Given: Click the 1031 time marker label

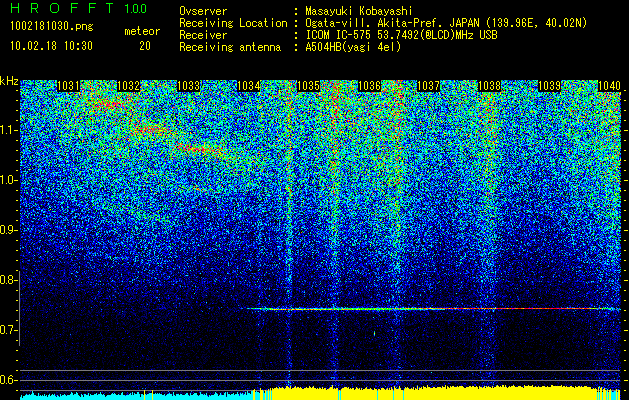Looking at the screenshot, I should 68,86.
